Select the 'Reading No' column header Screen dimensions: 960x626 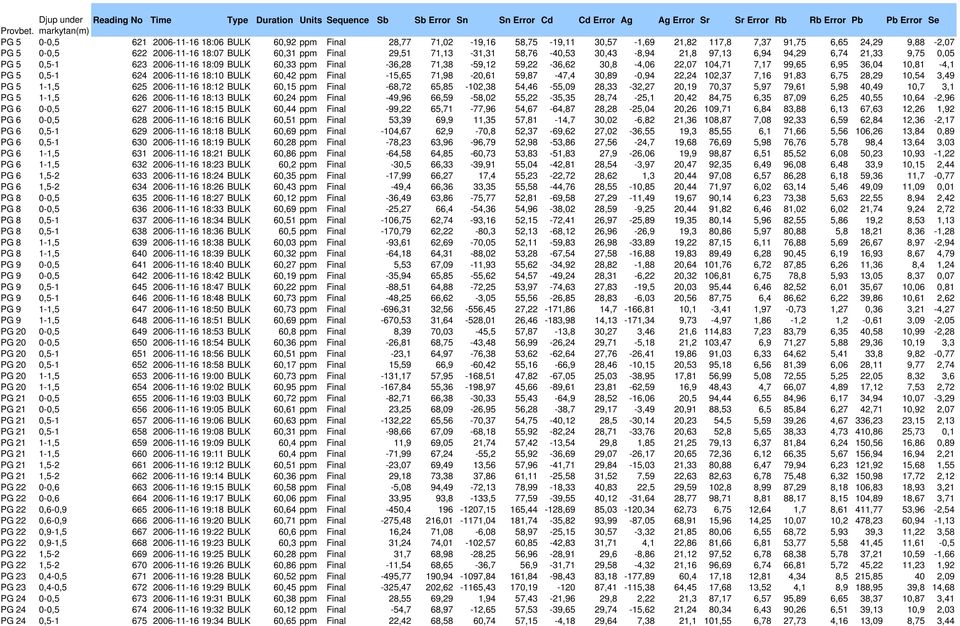click(118, 20)
